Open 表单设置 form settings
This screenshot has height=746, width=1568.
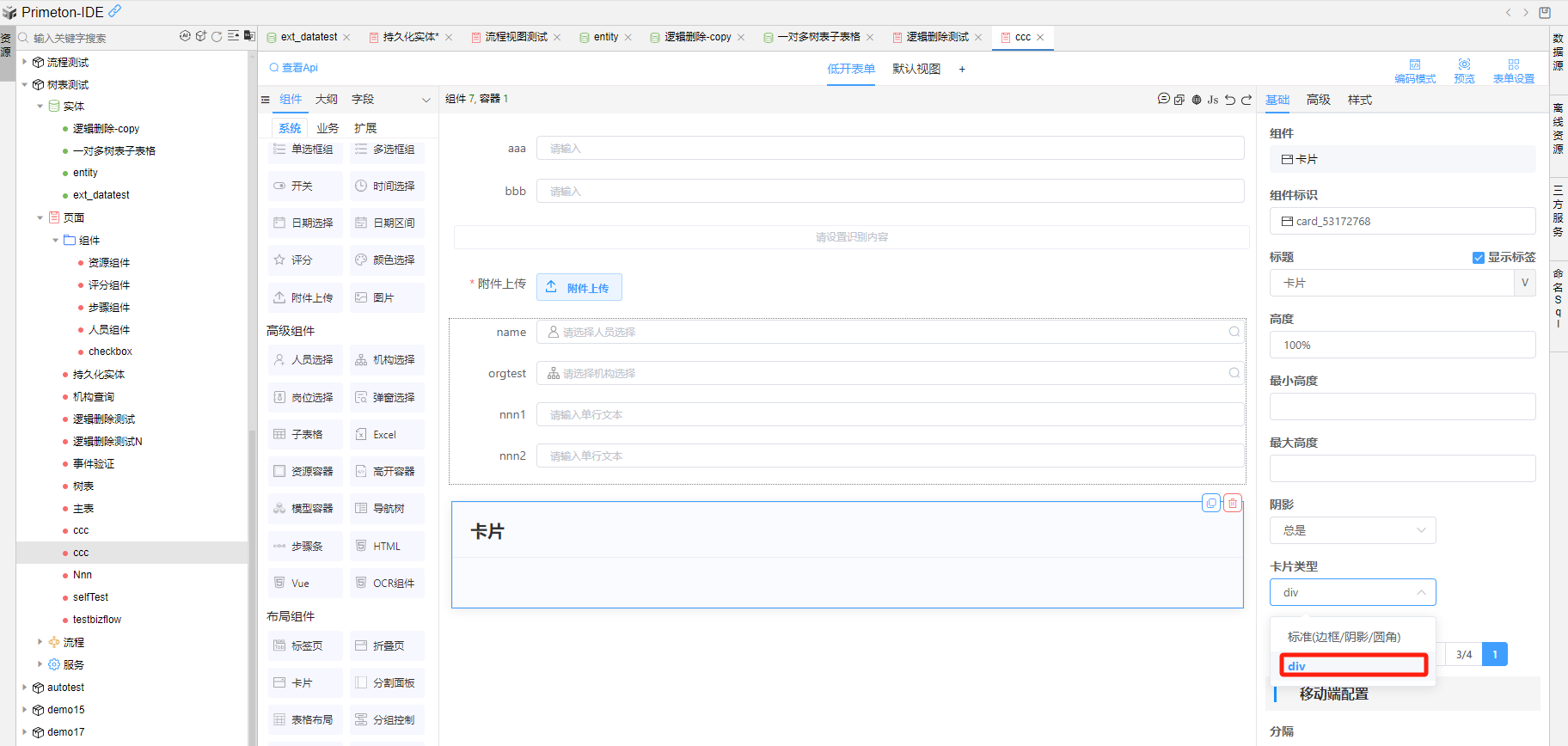click(x=1513, y=64)
